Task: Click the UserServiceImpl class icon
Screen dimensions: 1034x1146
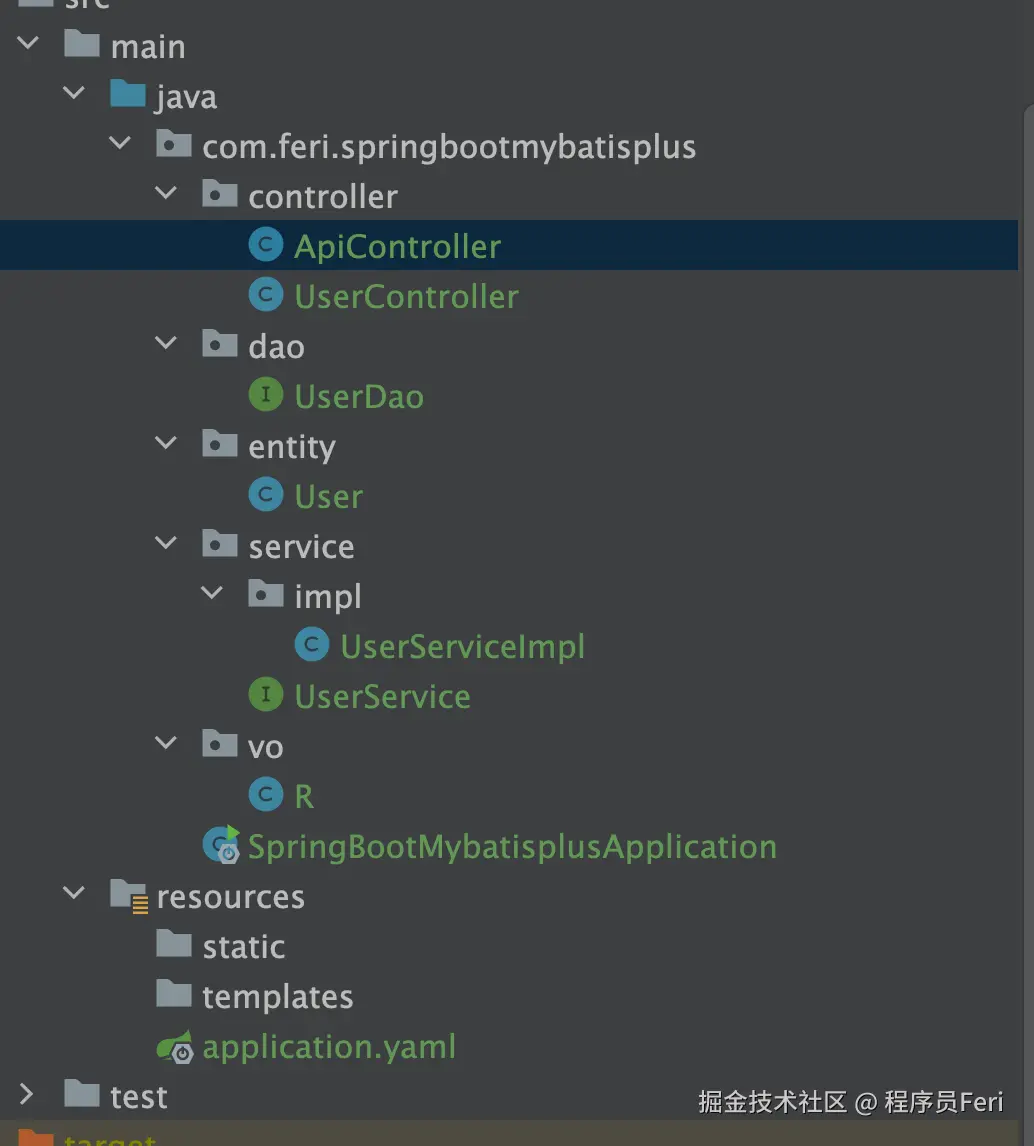Action: pyautogui.click(x=311, y=646)
